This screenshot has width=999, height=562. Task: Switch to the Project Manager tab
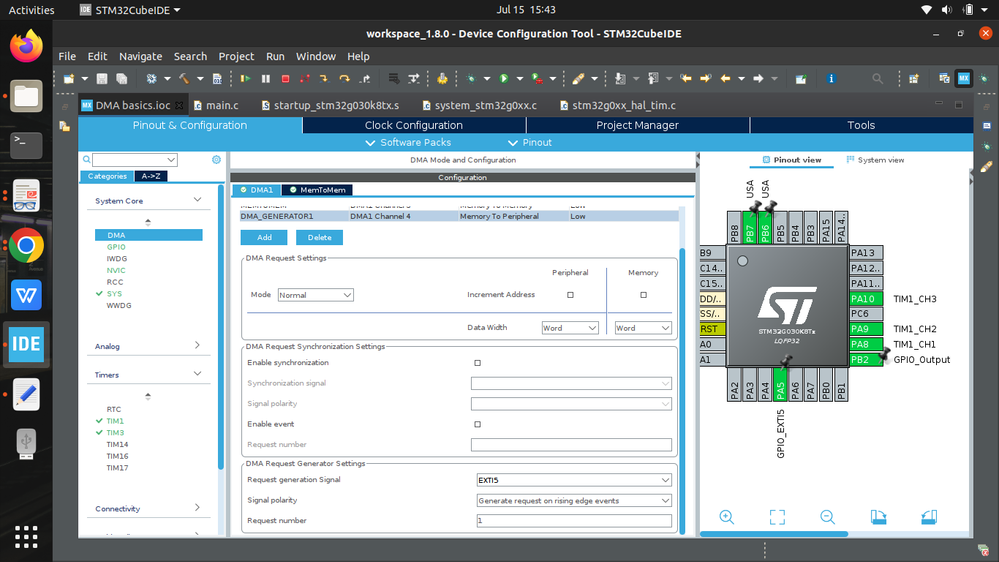[x=637, y=125]
